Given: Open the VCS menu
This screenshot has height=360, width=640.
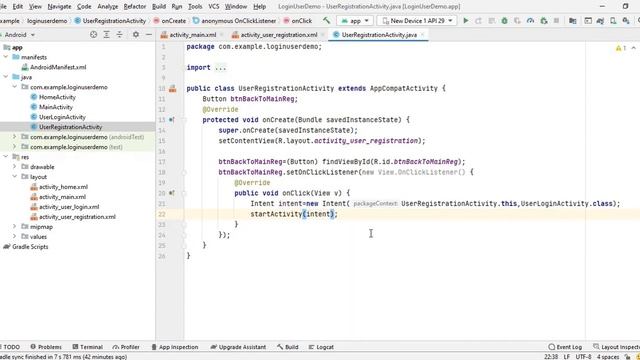Looking at the screenshot, I should pyautogui.click(x=214, y=7).
